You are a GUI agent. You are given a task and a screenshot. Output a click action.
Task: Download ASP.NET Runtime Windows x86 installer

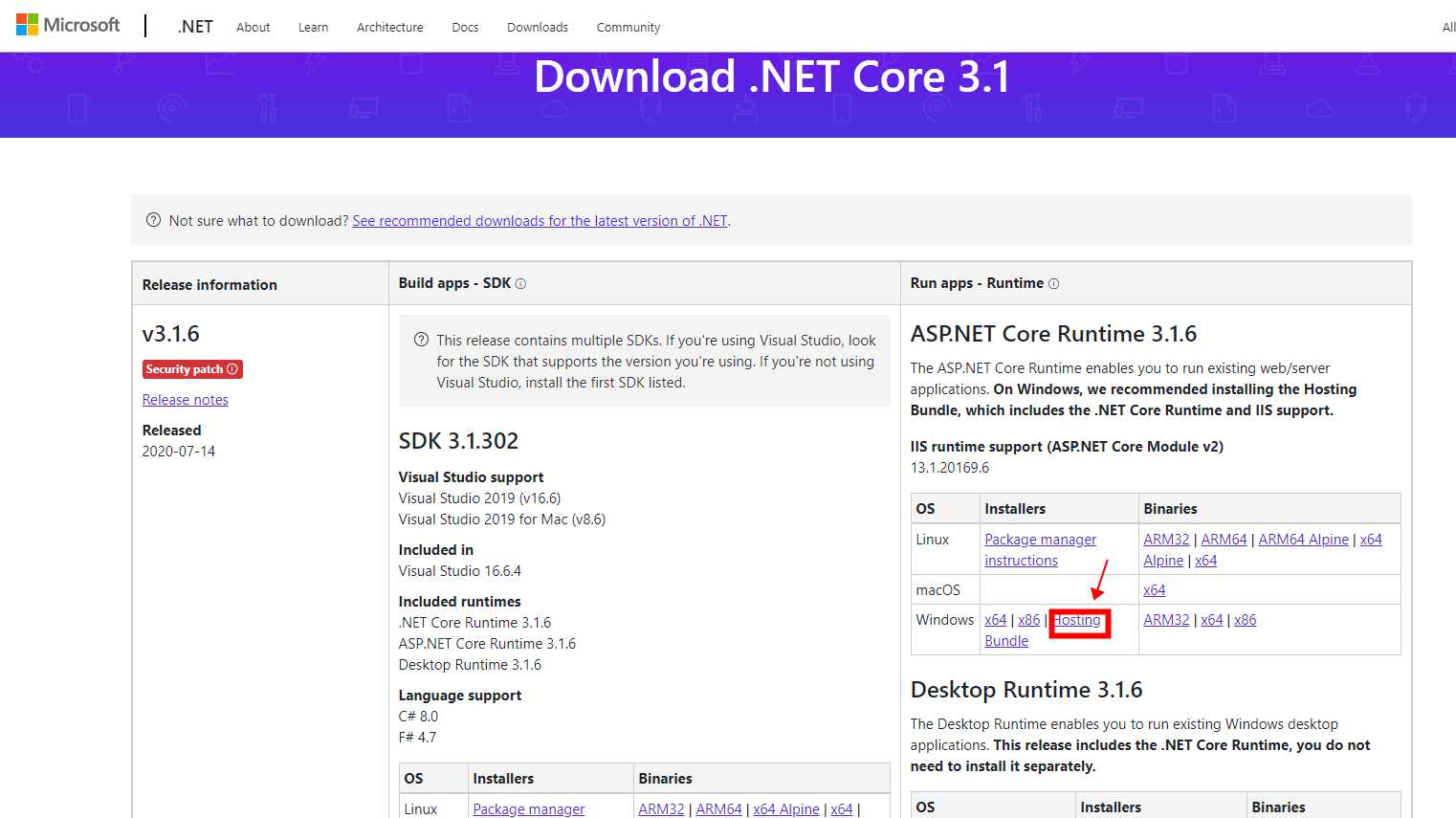click(1028, 620)
